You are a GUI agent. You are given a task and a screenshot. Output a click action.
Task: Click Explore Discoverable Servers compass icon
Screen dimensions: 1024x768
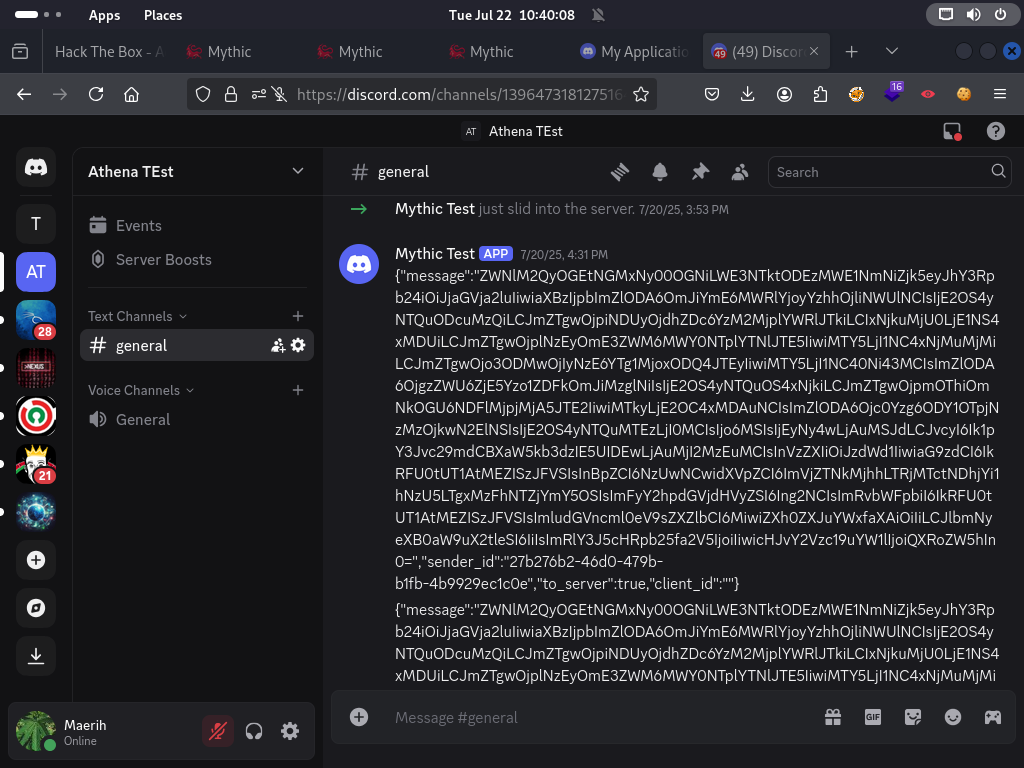36,608
